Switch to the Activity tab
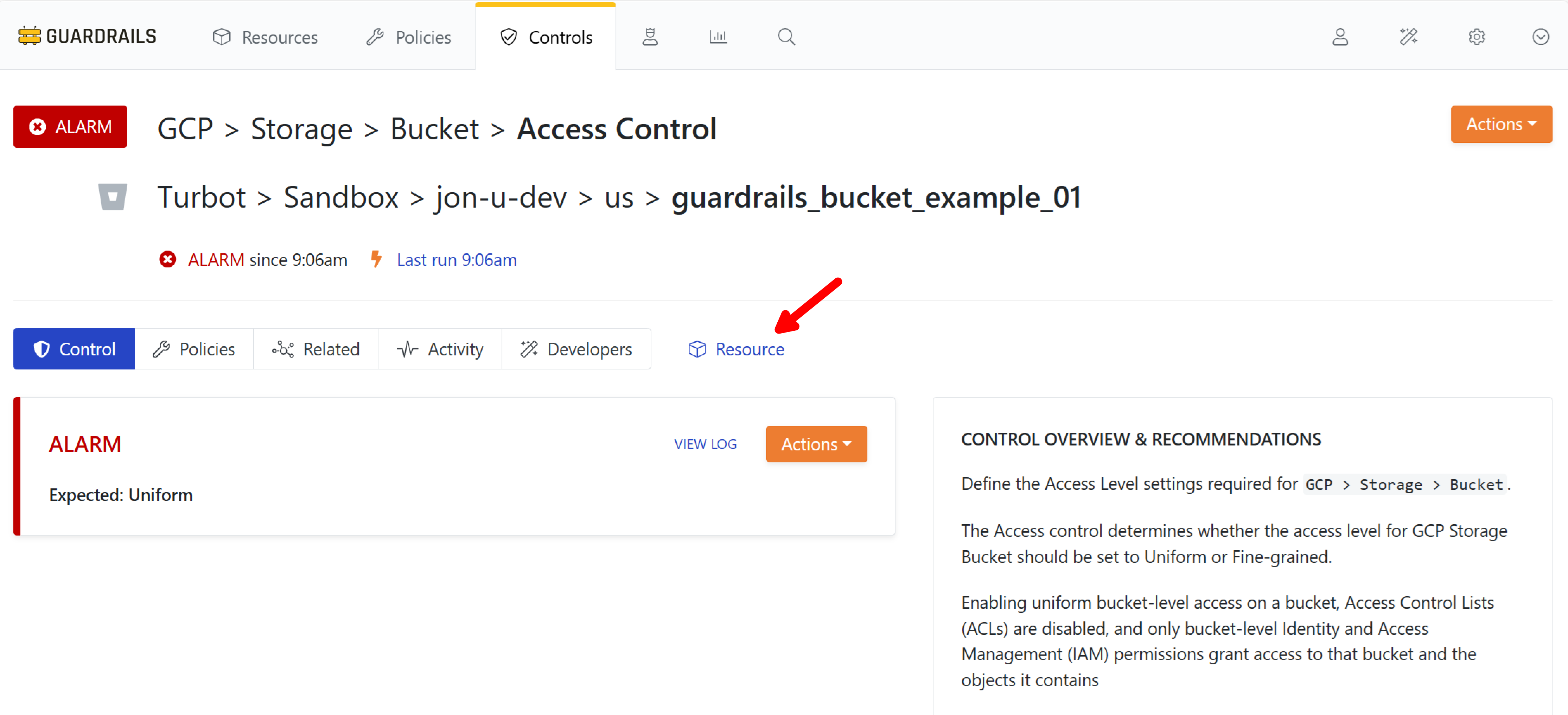 click(440, 348)
